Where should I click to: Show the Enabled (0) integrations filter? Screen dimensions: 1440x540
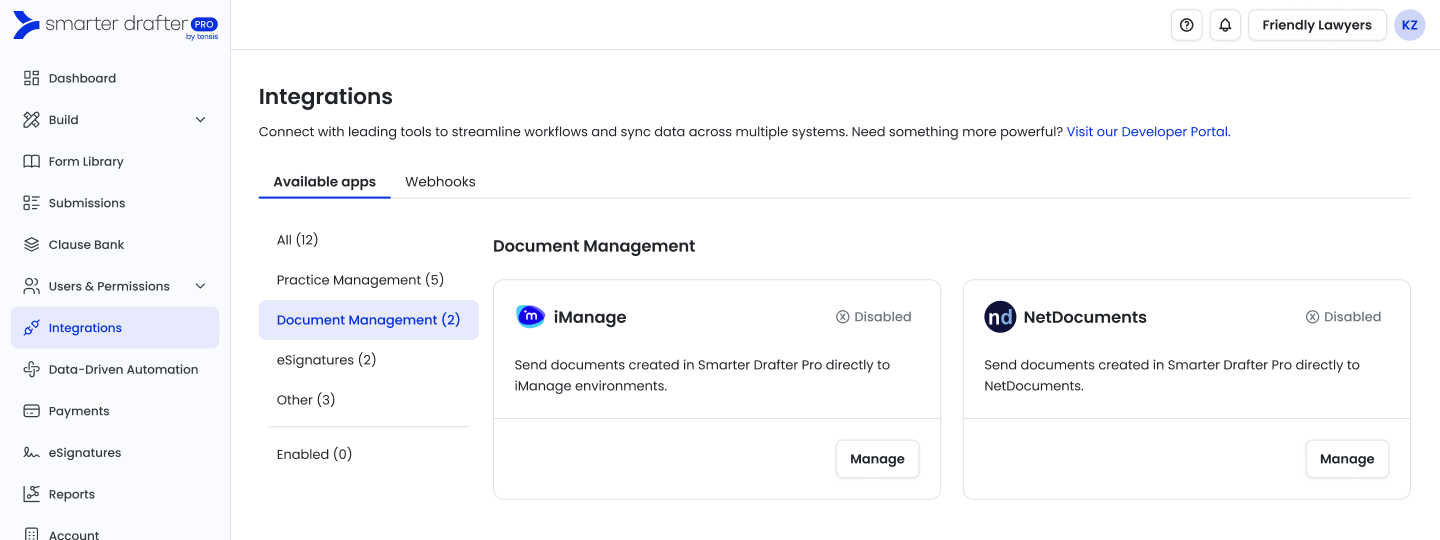[314, 454]
